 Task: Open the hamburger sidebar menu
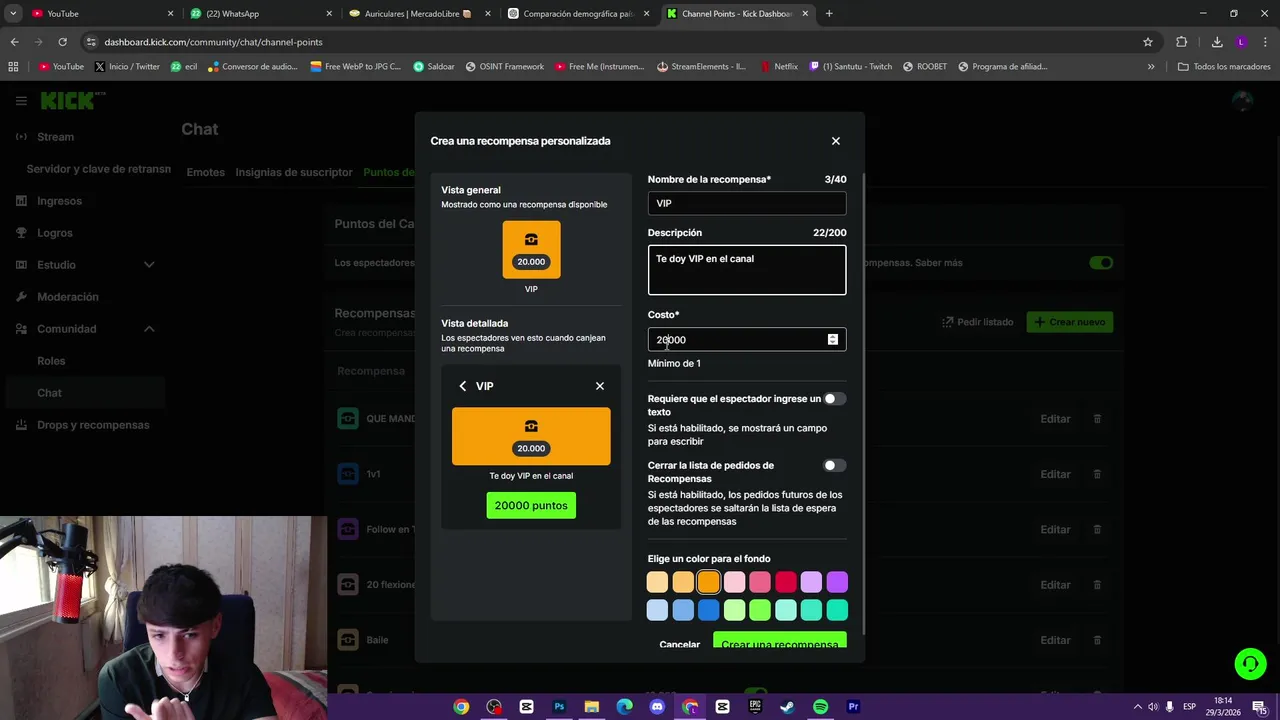21,101
